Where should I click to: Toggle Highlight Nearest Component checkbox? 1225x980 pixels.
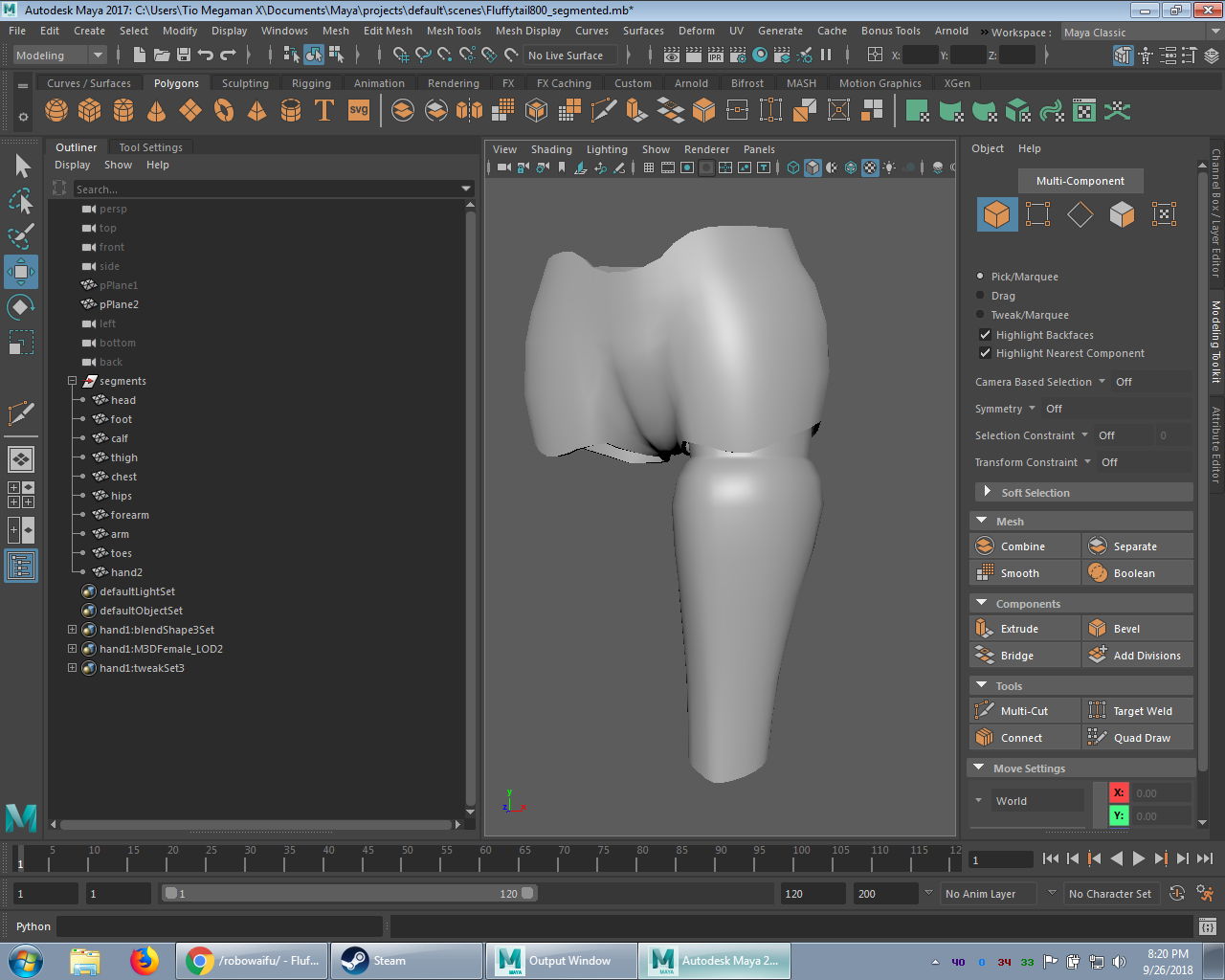click(985, 353)
